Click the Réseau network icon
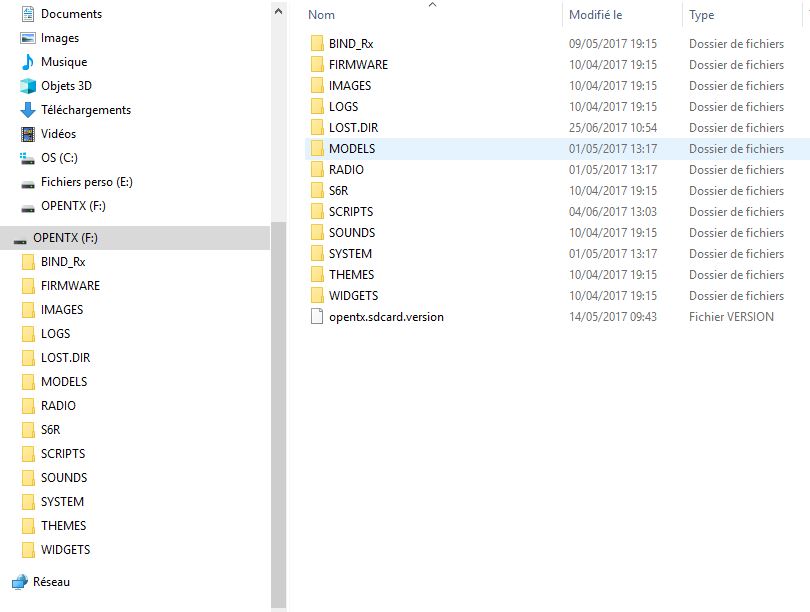Image resolution: width=810 pixels, height=612 pixels. [20, 582]
